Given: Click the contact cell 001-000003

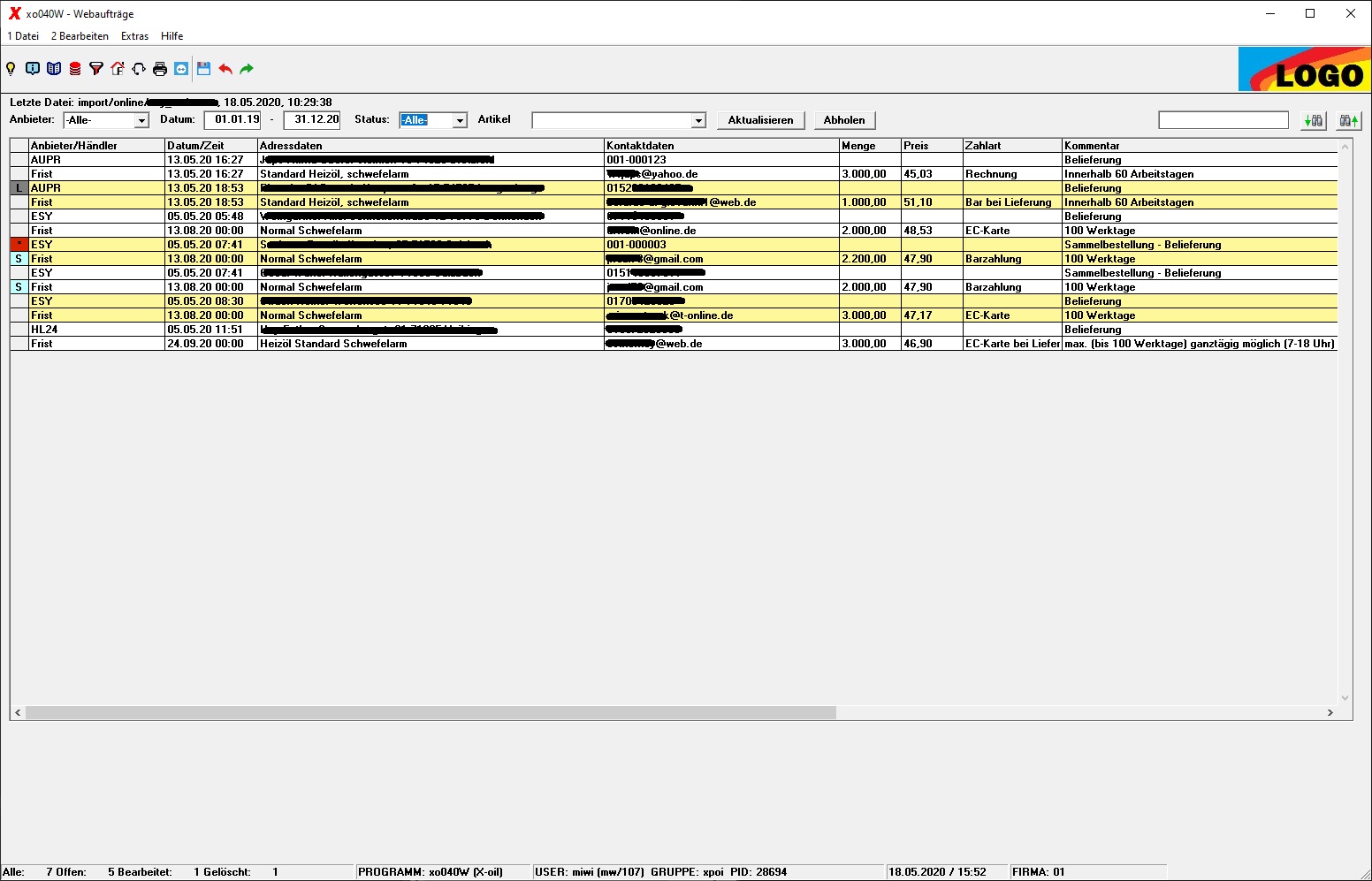Looking at the screenshot, I should (x=721, y=245).
